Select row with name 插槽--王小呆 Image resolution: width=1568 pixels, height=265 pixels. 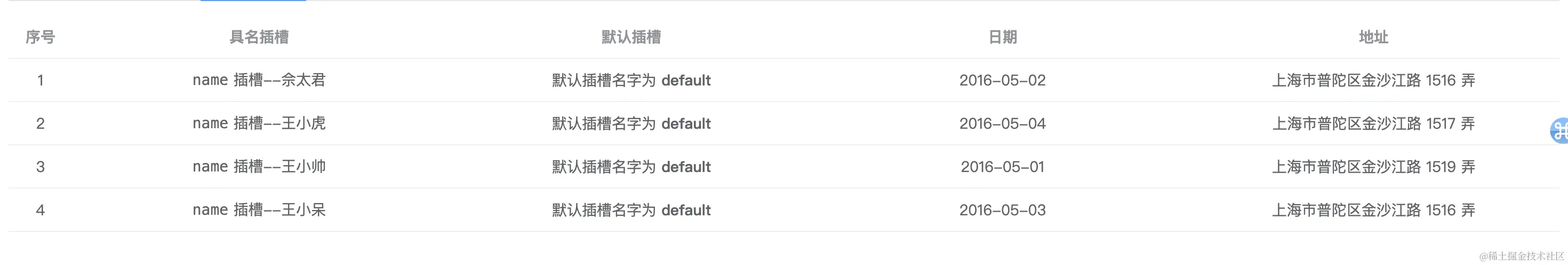click(259, 210)
